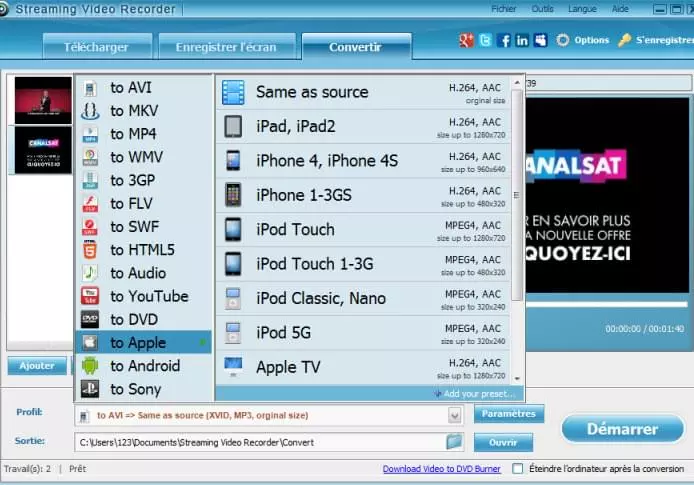Pick the 'iPhone 4, iPhone 4S' device icon
The image size is (694, 485).
click(x=233, y=161)
